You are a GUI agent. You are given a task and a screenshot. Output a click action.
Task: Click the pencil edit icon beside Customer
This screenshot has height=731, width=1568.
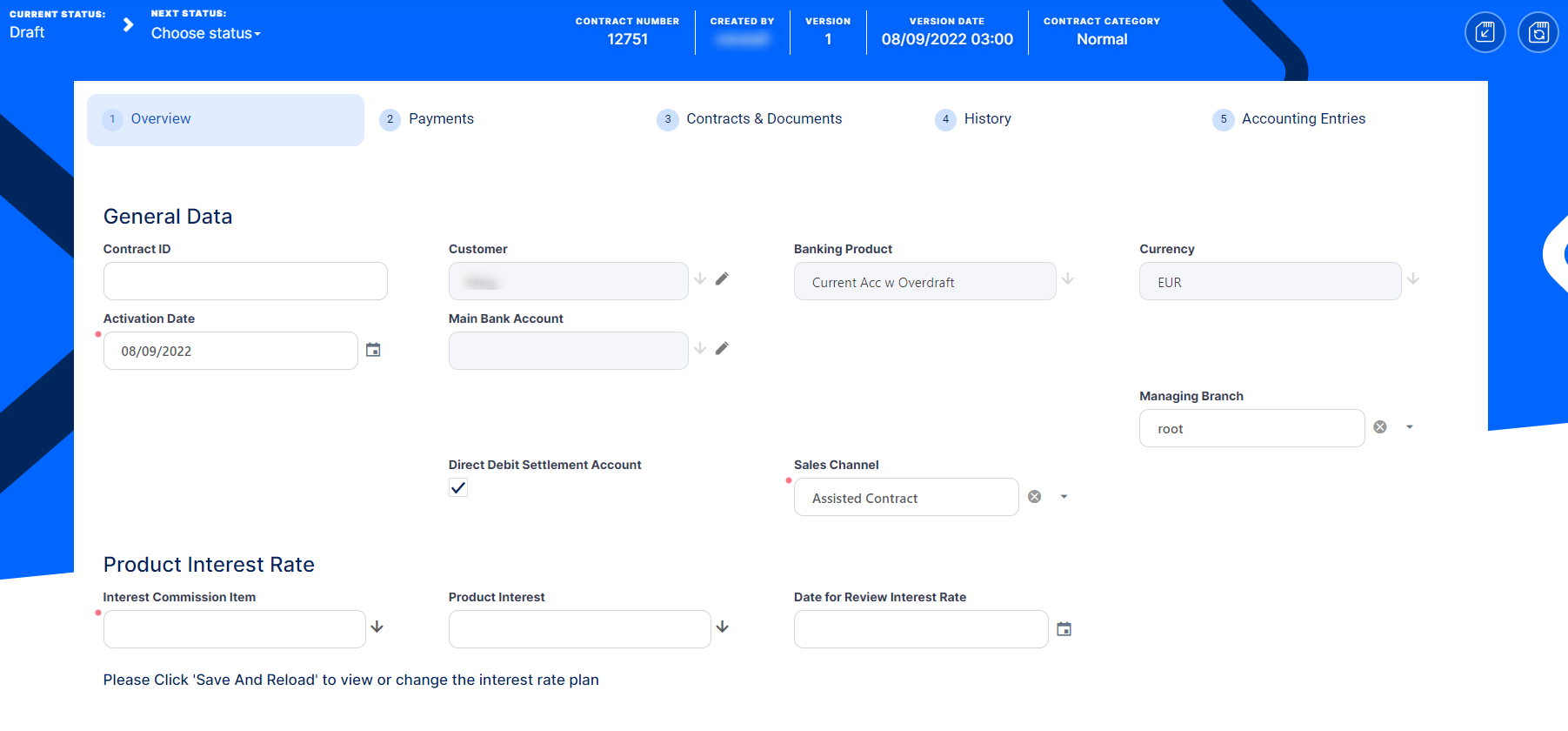coord(722,279)
